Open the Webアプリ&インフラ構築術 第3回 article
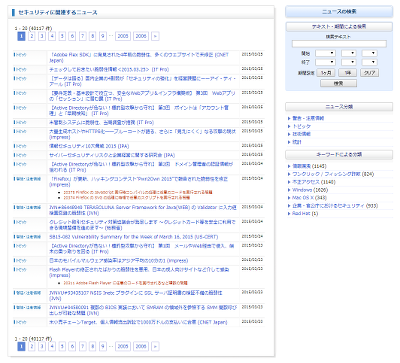The height and width of the screenshot is (363, 400). point(142,96)
